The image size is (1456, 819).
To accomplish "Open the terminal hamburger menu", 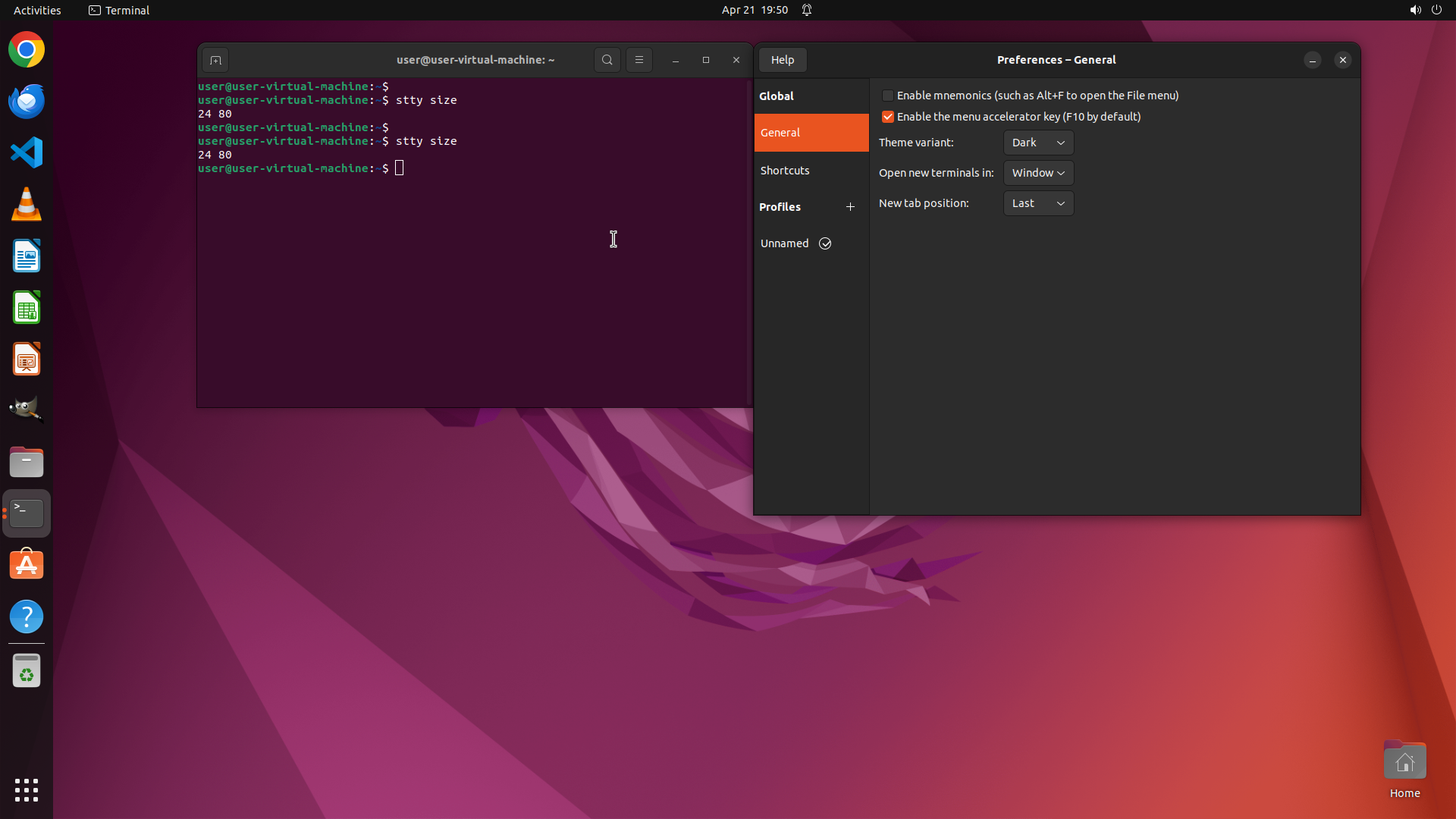I will [x=639, y=60].
